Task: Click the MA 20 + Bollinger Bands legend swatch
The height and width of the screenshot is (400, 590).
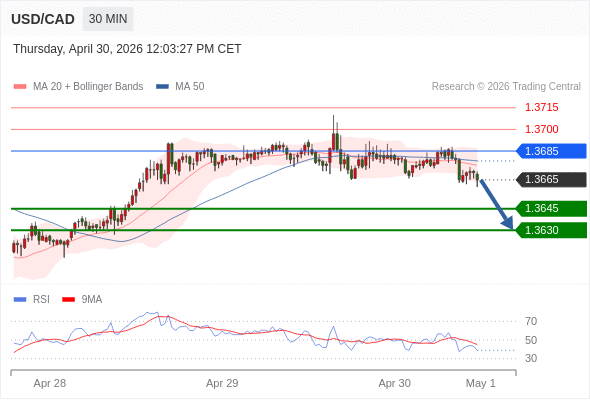Action: [x=20, y=87]
